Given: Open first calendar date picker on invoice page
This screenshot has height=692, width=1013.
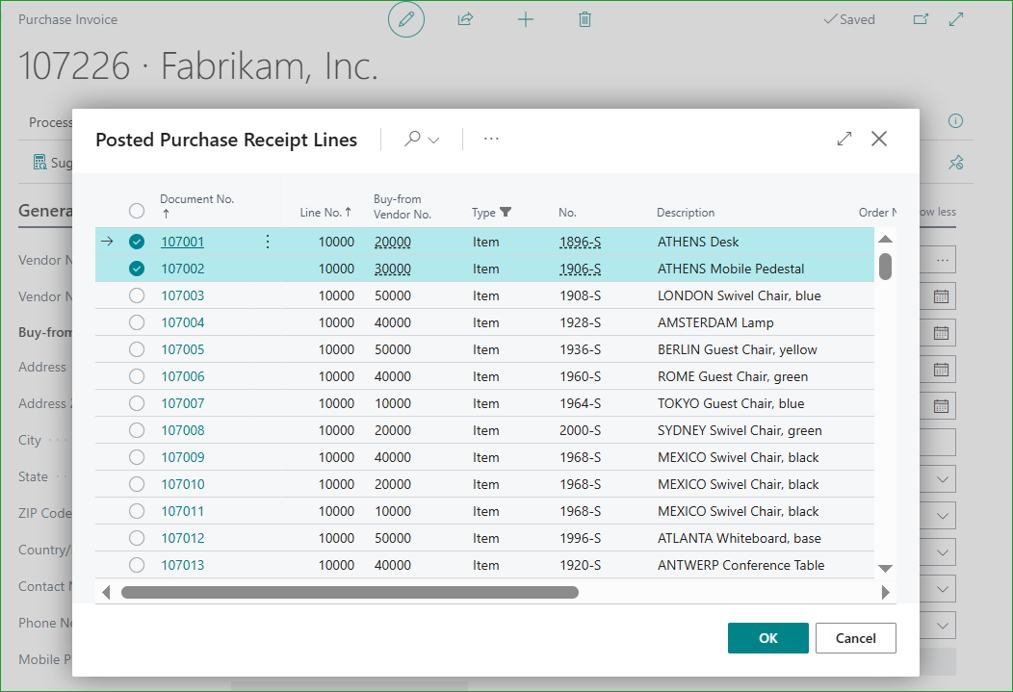Looking at the screenshot, I should coord(941,297).
